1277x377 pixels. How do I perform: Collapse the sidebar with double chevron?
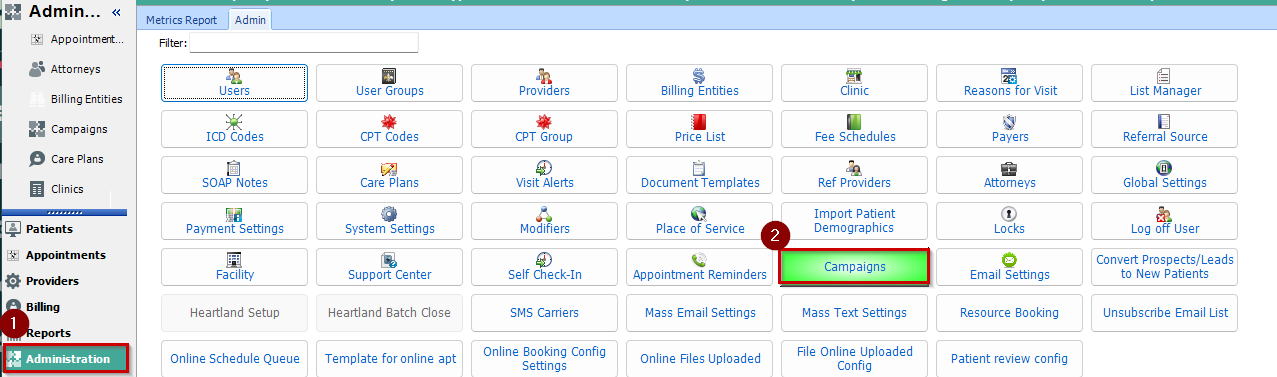click(115, 13)
